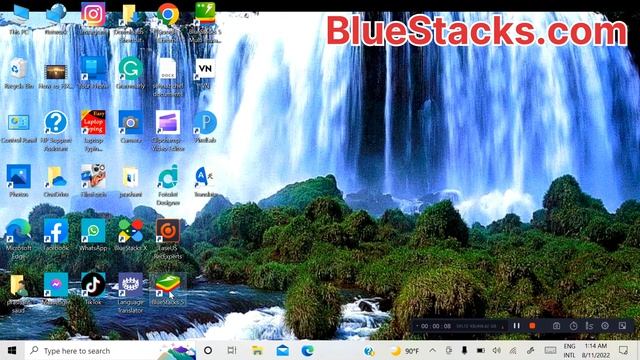This screenshot has height=360, width=640.
Task: Open battery status in system tray
Action: (x=481, y=350)
